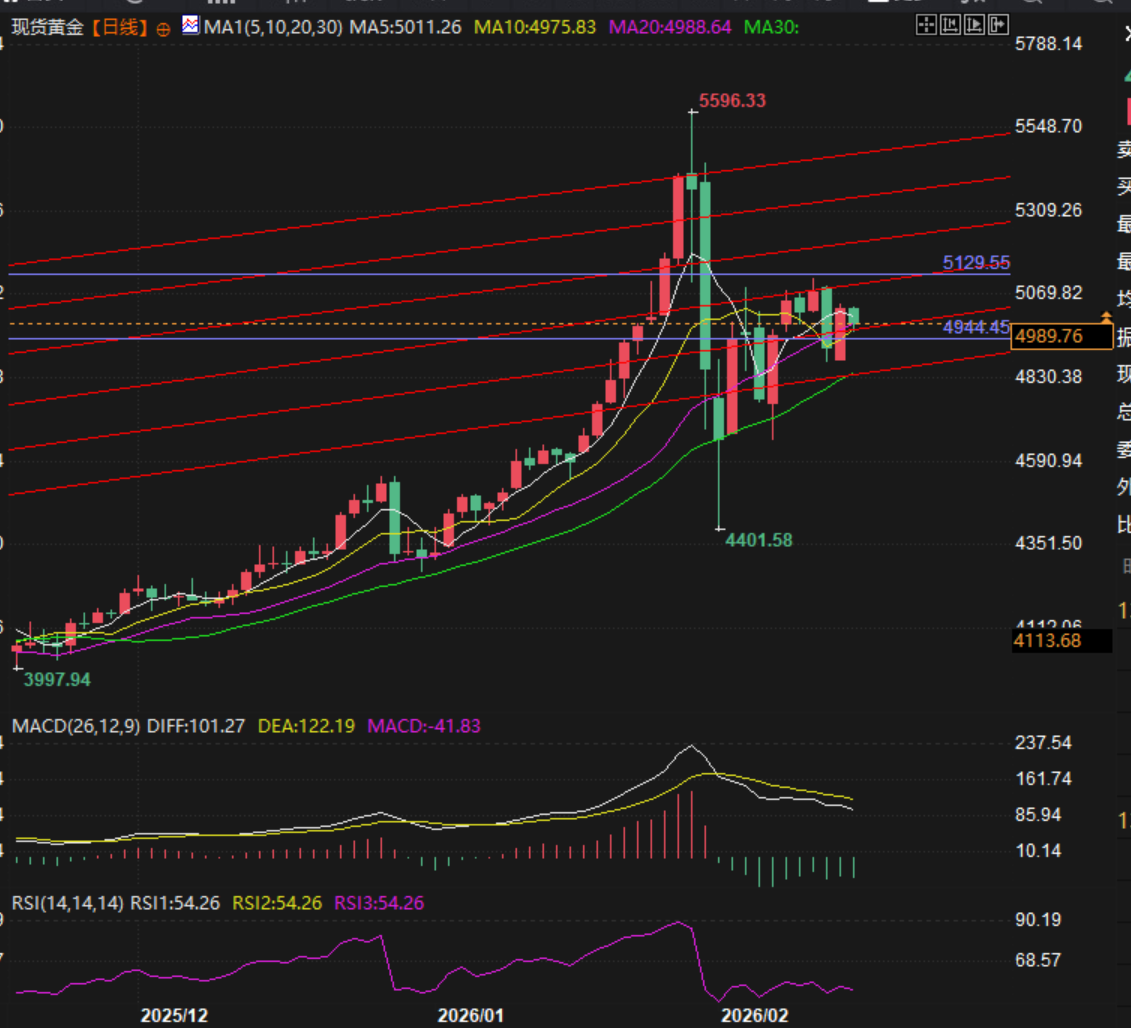Click the small orange arrow above current price tag
The image size is (1131, 1028).
[1106, 317]
